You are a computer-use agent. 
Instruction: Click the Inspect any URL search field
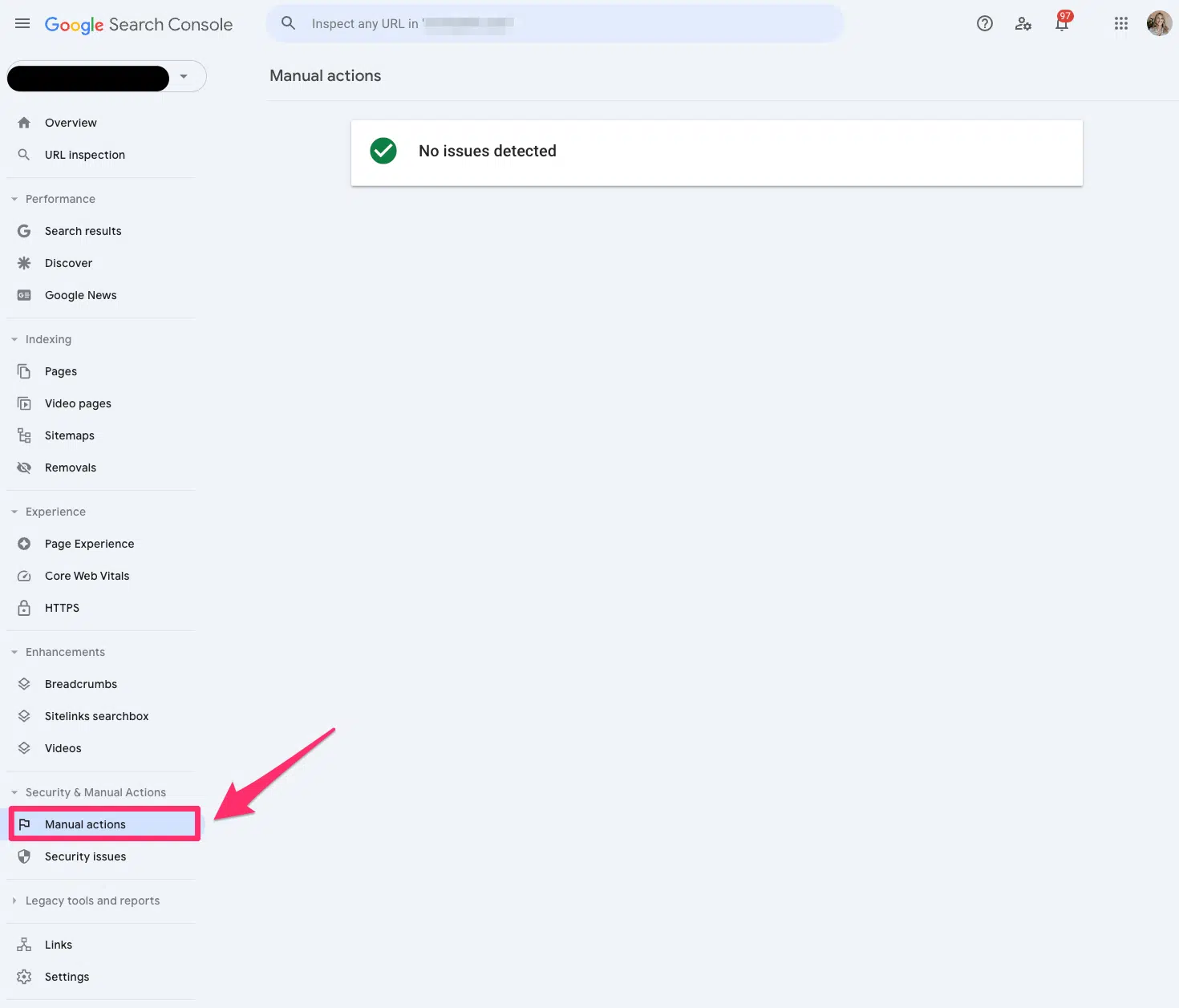tap(555, 24)
